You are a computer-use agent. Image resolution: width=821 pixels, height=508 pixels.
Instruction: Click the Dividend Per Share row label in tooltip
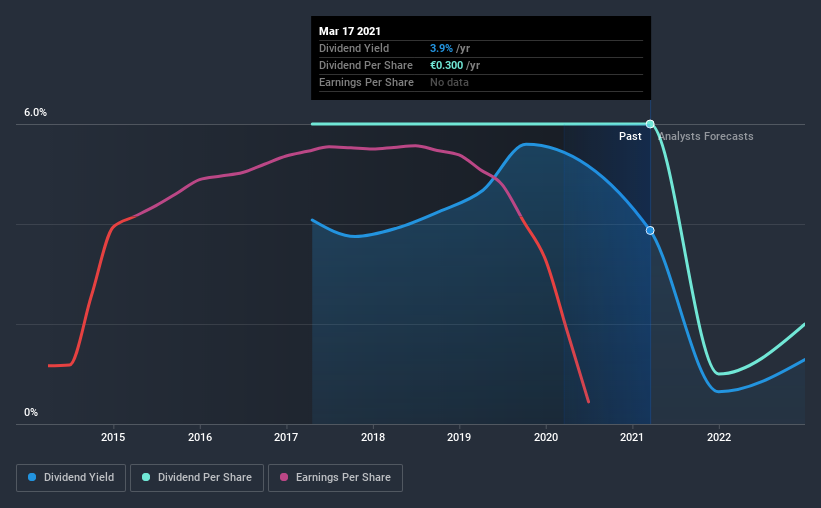pyautogui.click(x=366, y=65)
